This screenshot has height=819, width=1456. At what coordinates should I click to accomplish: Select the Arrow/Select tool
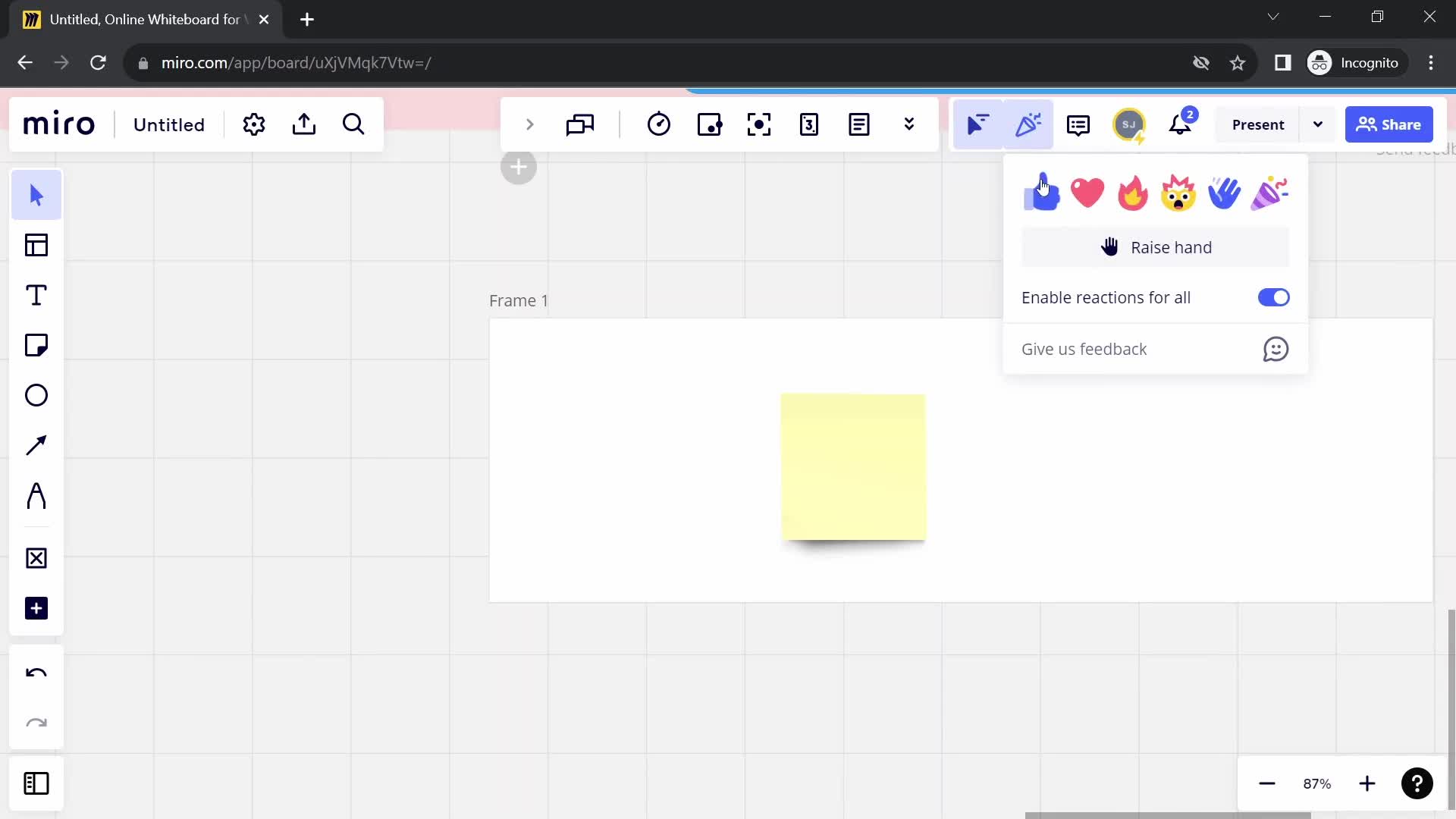[35, 196]
